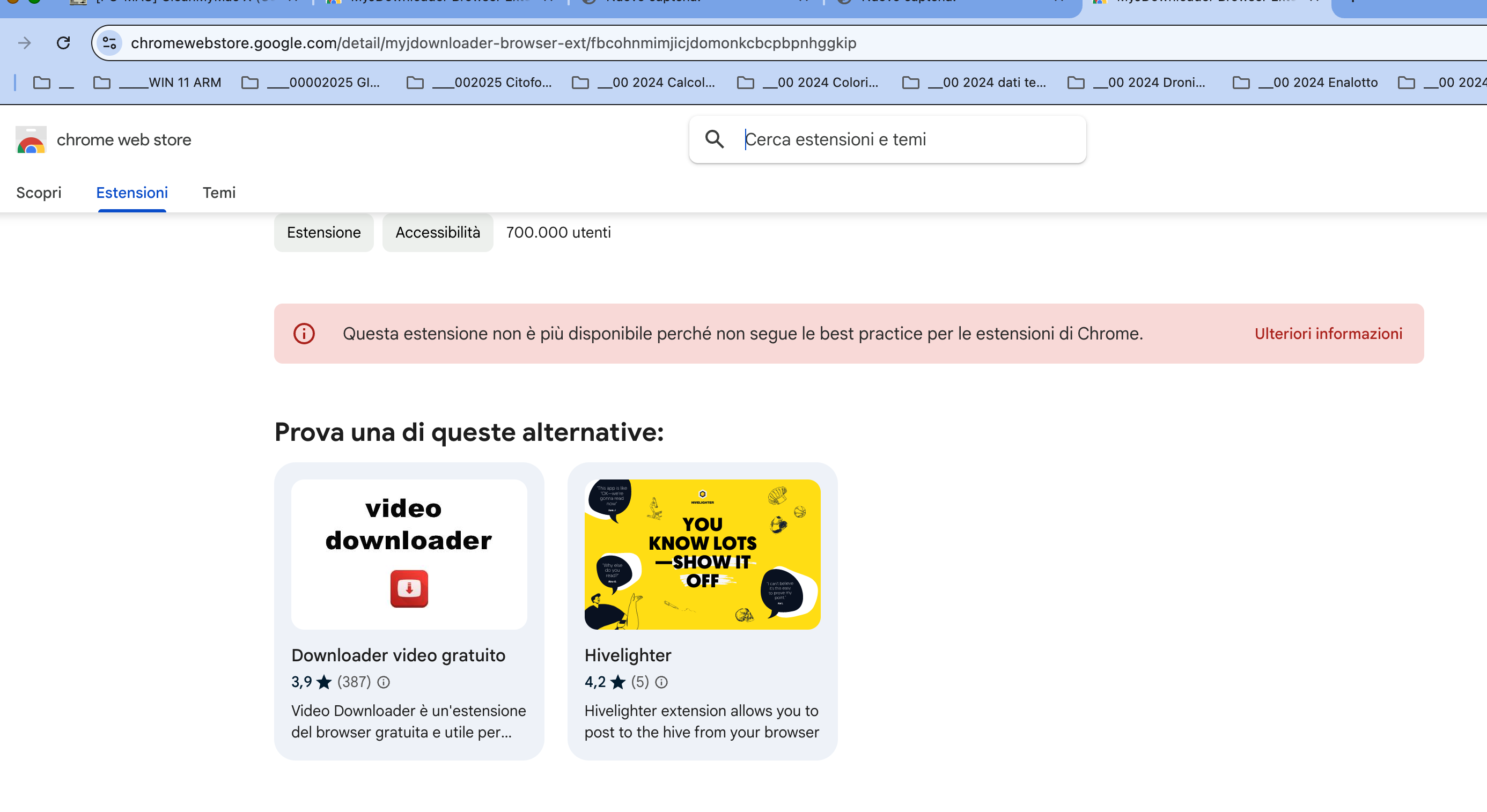The height and width of the screenshot is (812, 1487).
Task: Click the Video Downloader description text
Action: pos(408,721)
